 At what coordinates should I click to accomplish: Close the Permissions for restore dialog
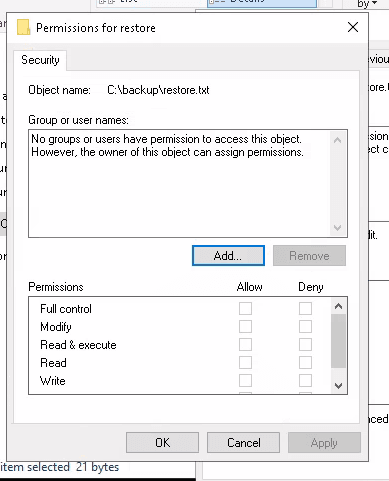point(353,27)
